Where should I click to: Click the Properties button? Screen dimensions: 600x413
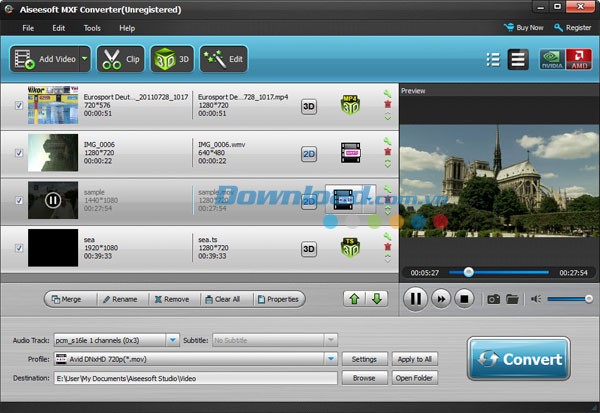[278, 299]
